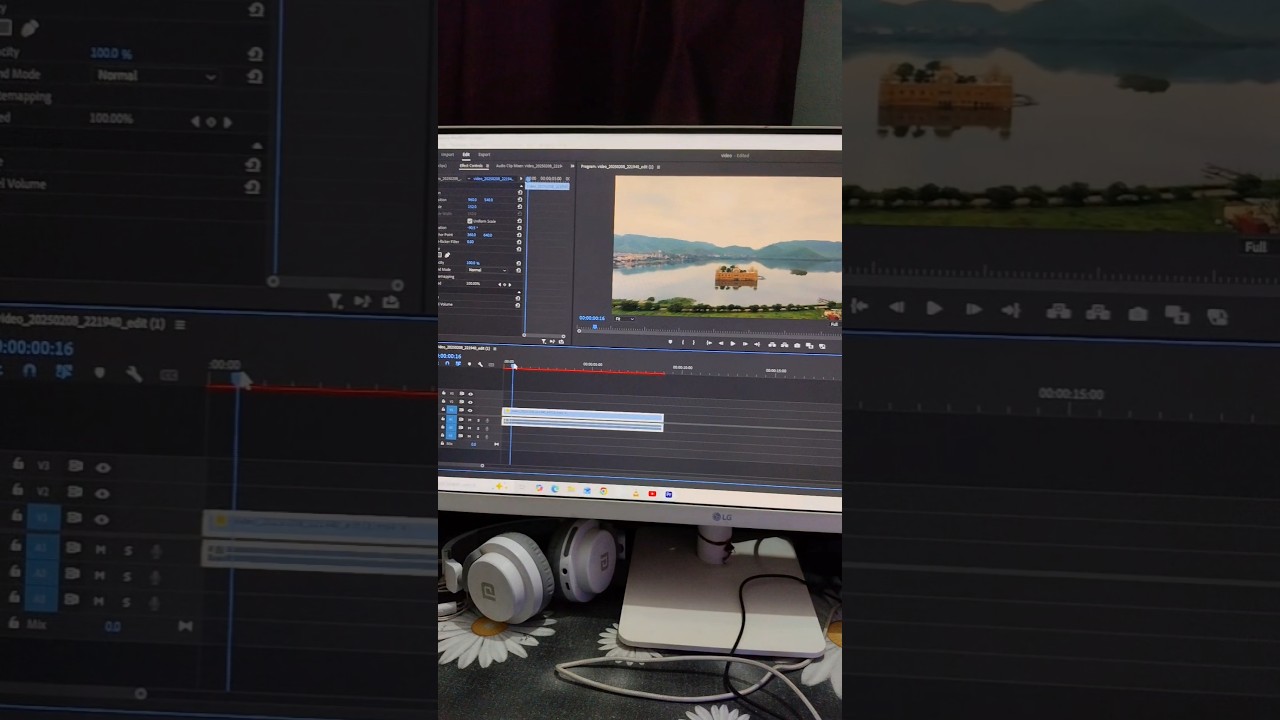Open the Fit zoom level dropdown
The image size is (1280, 720).
click(625, 319)
